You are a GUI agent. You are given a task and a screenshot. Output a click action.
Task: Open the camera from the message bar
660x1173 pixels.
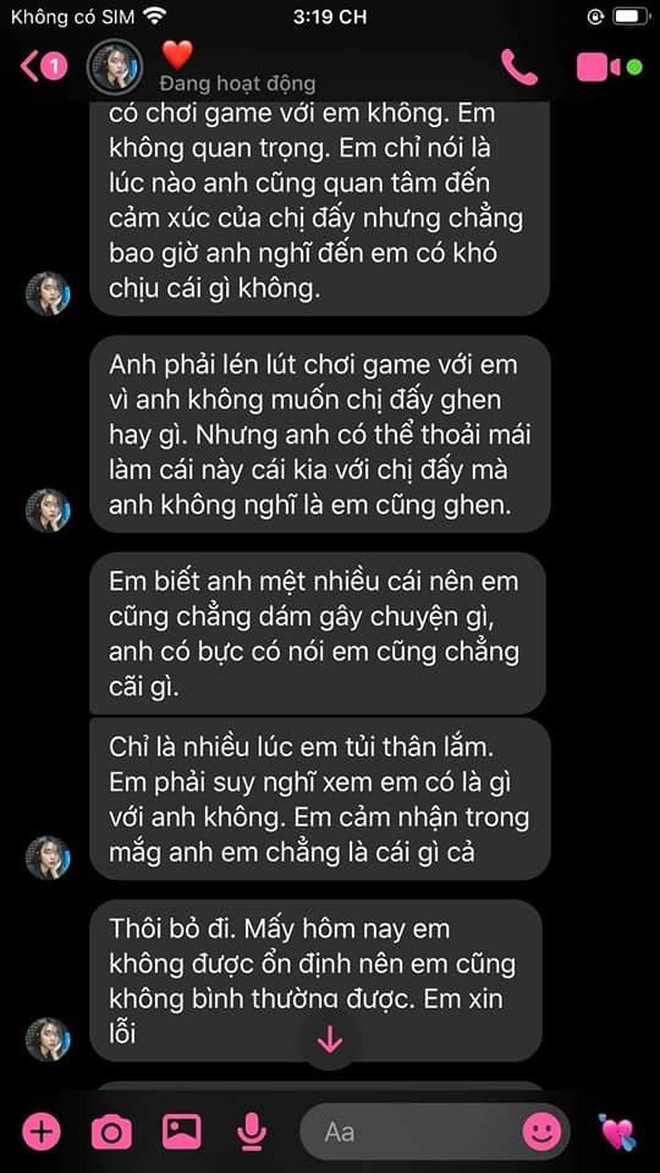click(x=111, y=1131)
